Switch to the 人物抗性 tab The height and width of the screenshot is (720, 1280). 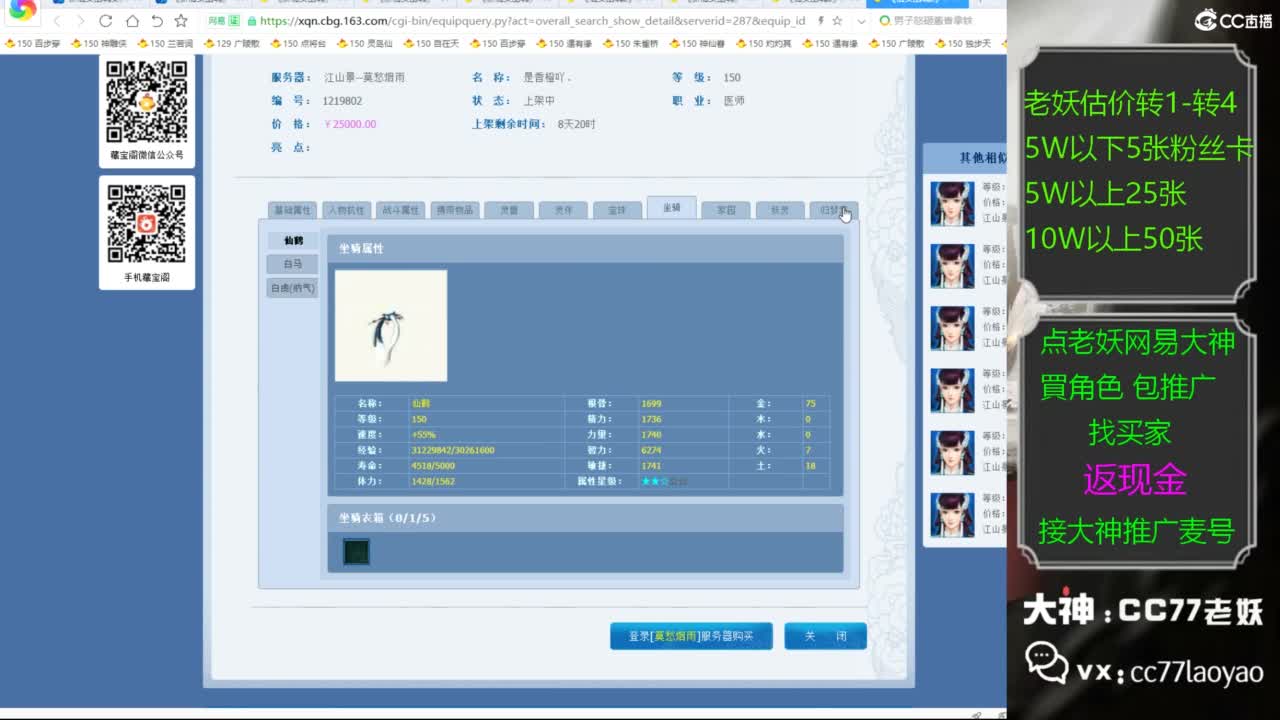click(346, 210)
